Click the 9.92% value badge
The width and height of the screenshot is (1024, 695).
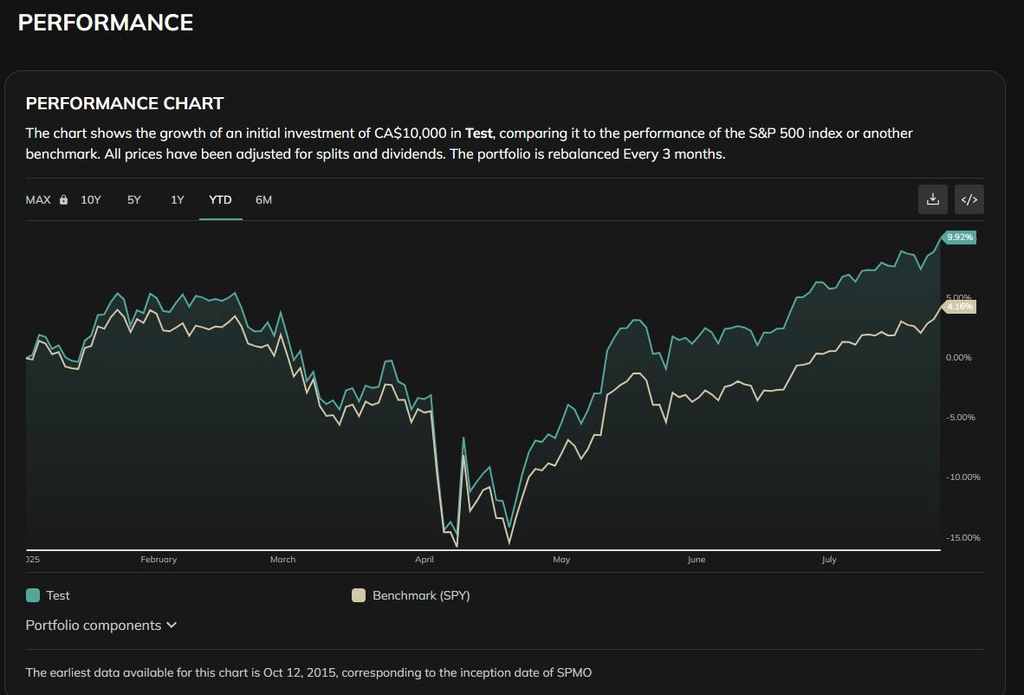[x=959, y=238]
